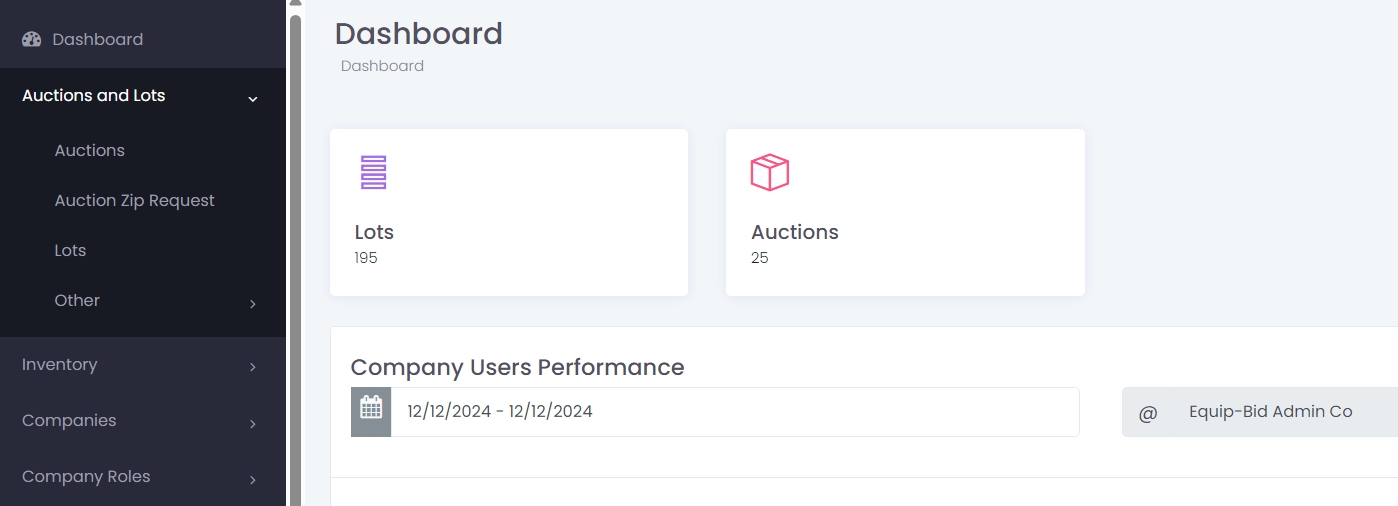Viewport: 1398px width, 506px height.
Task: Click the sidebar vertical scrollbar
Action: [295, 260]
